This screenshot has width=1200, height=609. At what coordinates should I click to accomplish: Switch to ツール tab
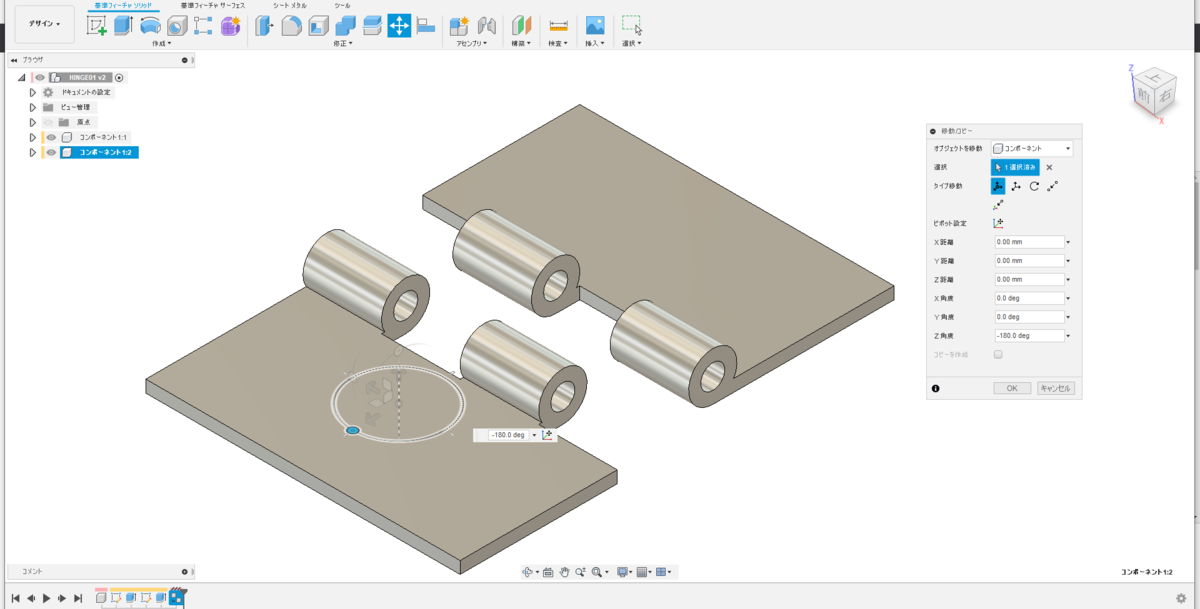[x=342, y=5]
